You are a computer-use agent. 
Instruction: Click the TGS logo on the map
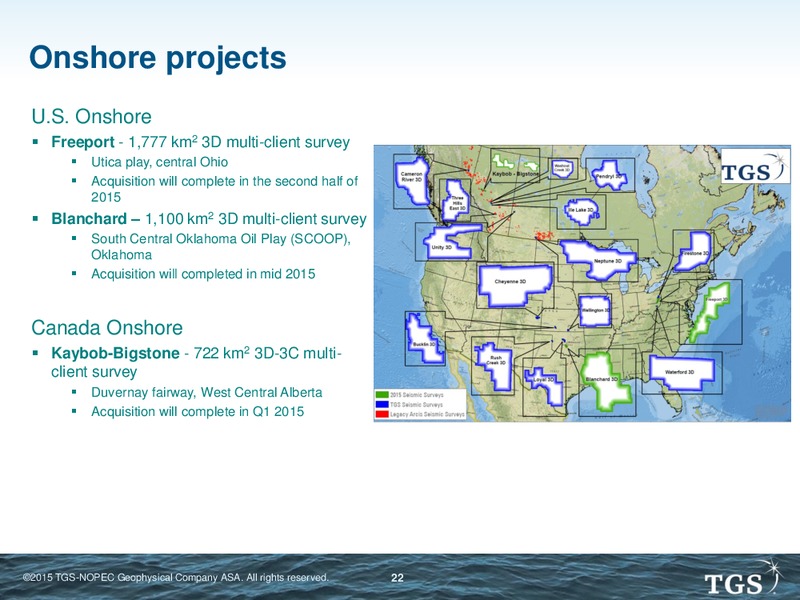(755, 166)
